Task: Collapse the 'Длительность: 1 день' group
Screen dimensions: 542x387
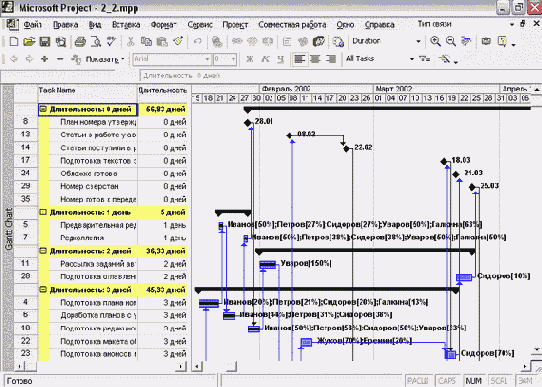Action: click(43, 212)
